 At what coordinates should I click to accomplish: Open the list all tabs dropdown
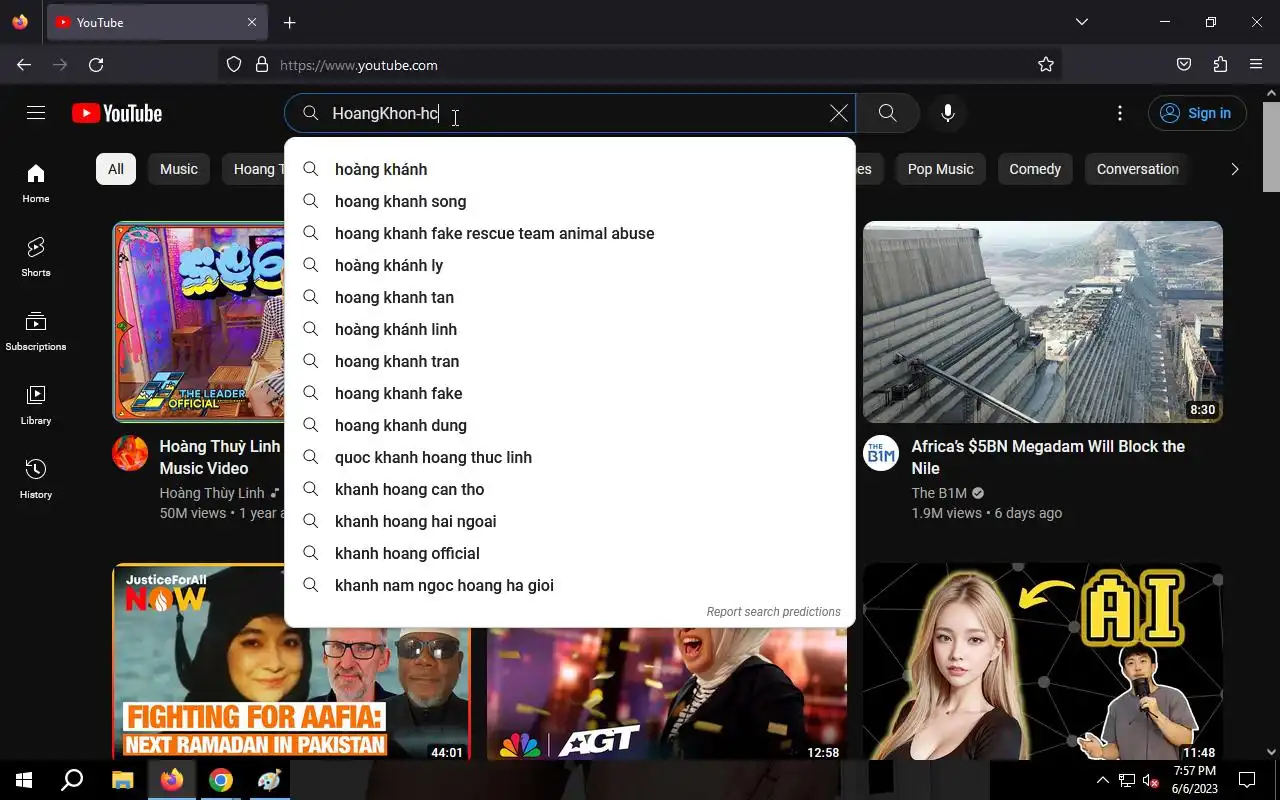(1082, 22)
